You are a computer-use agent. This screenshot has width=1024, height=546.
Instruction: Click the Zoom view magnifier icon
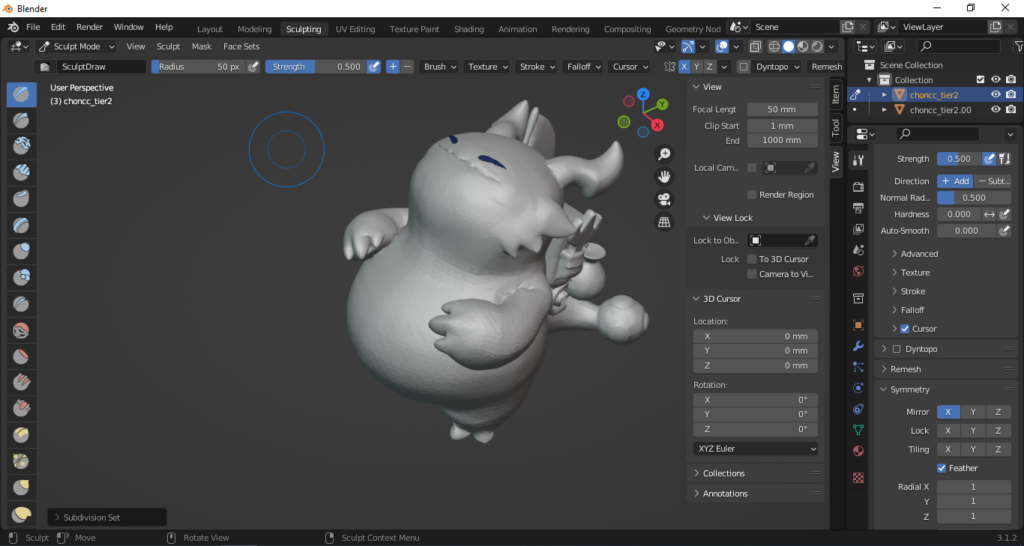click(x=664, y=154)
